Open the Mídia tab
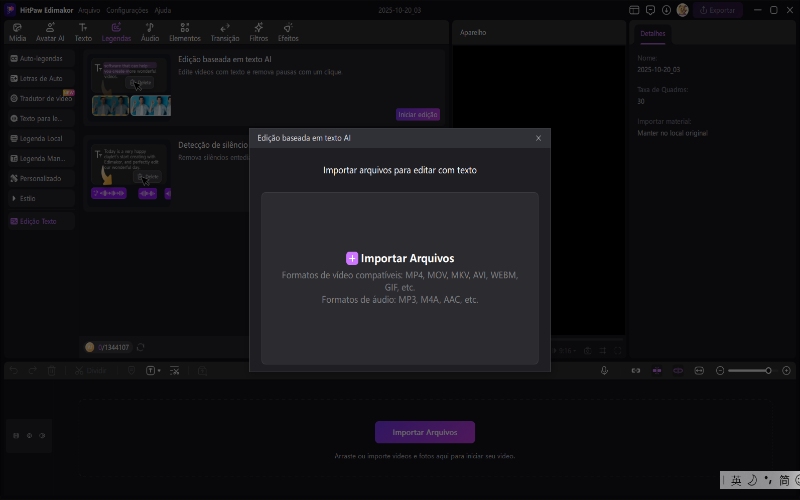 pyautogui.click(x=17, y=32)
